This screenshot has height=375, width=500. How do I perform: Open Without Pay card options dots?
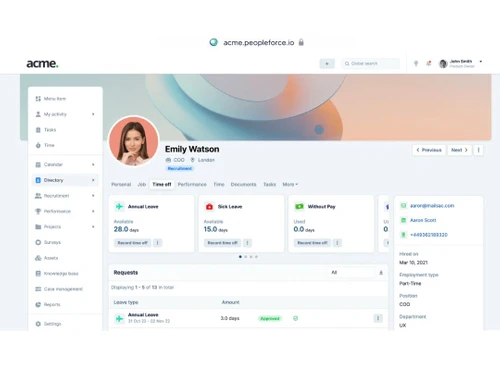pyautogui.click(x=337, y=243)
